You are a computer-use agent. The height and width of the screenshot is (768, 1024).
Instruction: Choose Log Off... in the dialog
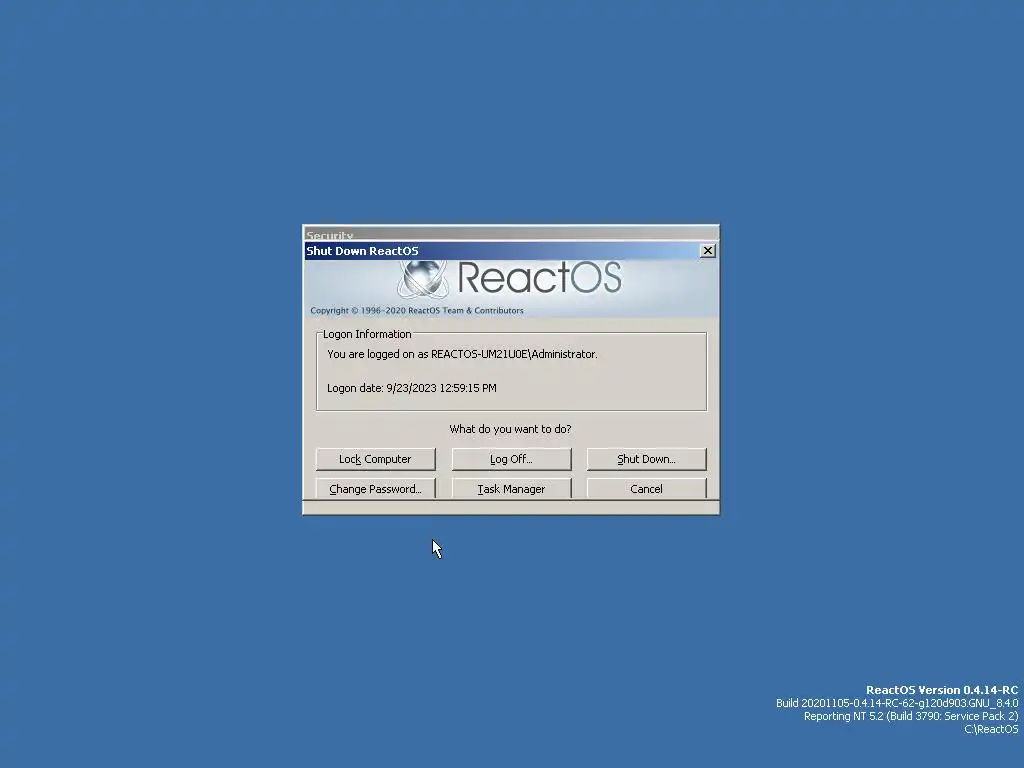point(511,459)
